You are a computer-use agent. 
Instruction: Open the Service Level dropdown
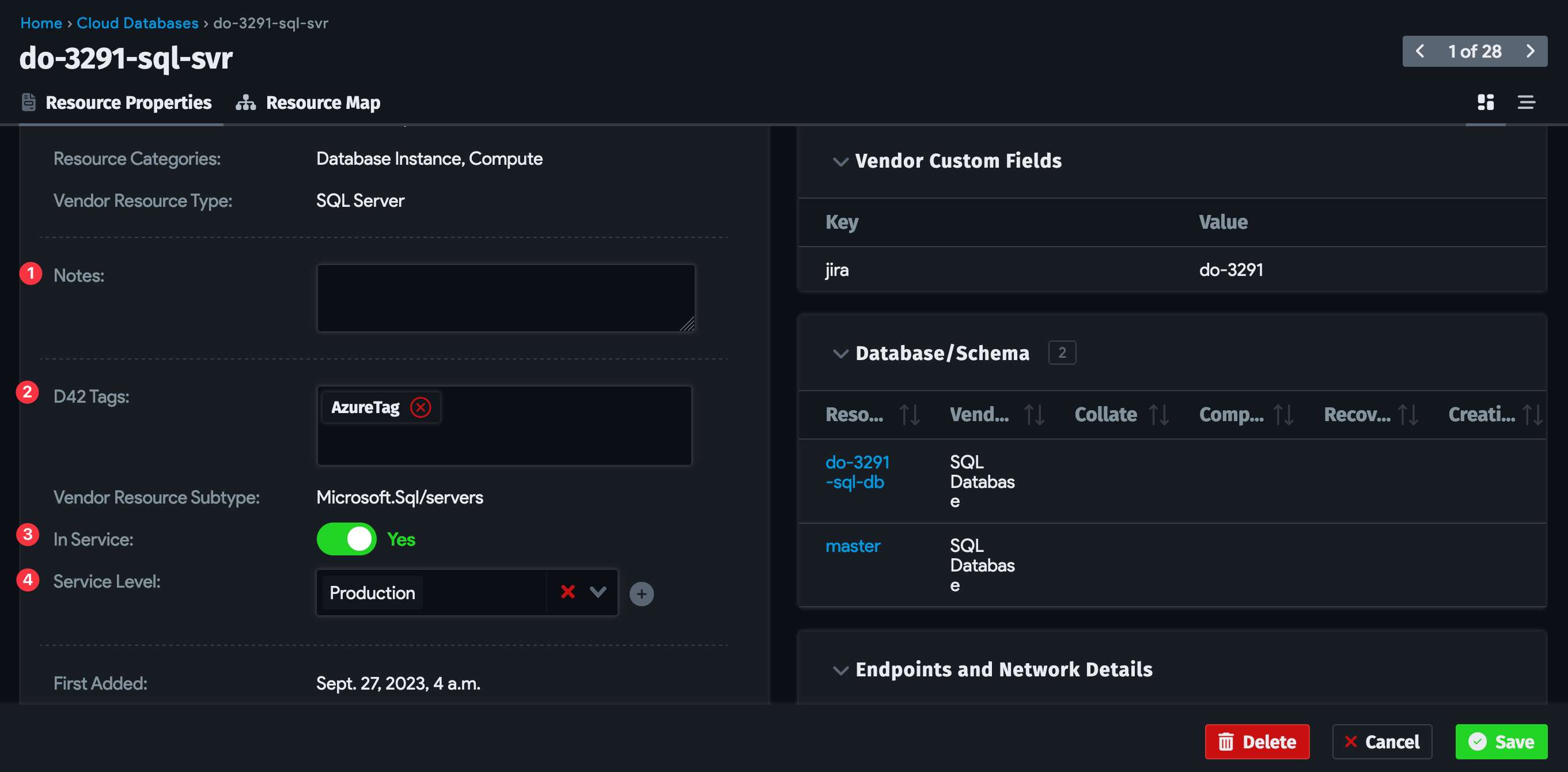click(597, 592)
